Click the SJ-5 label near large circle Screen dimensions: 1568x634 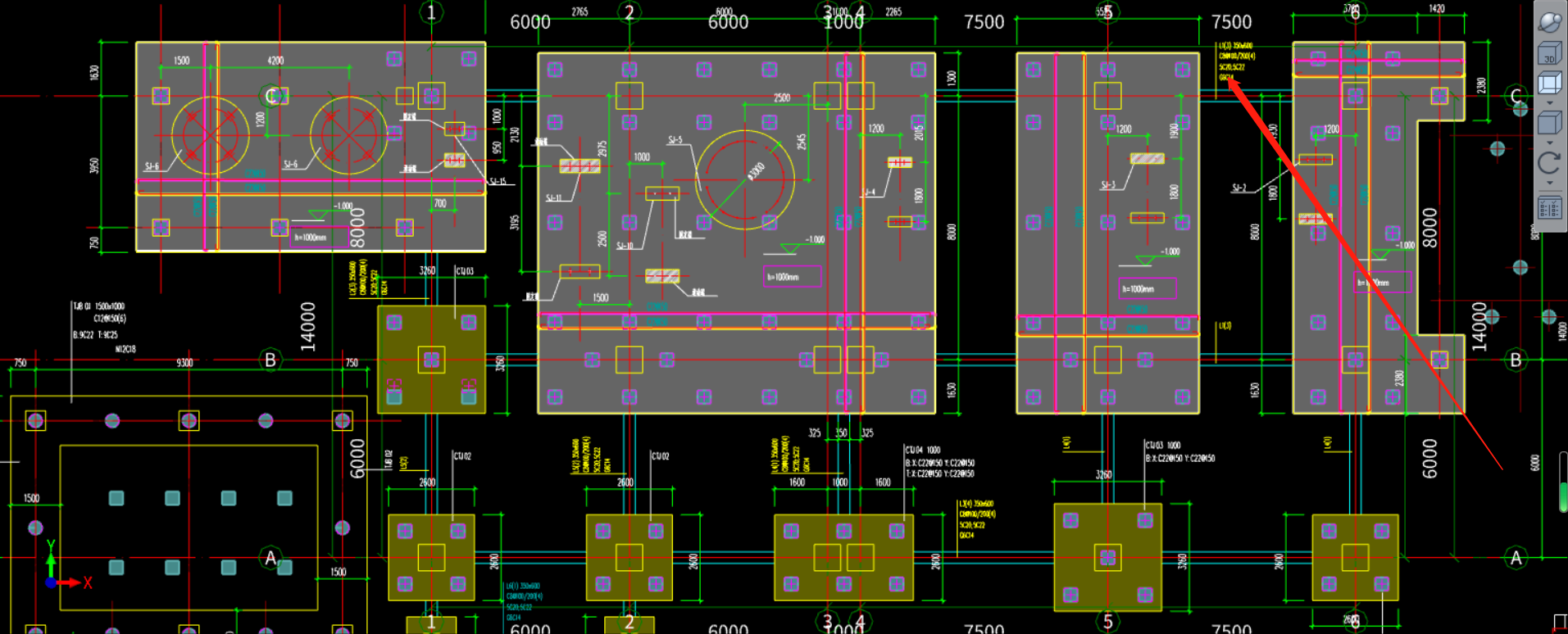point(675,140)
